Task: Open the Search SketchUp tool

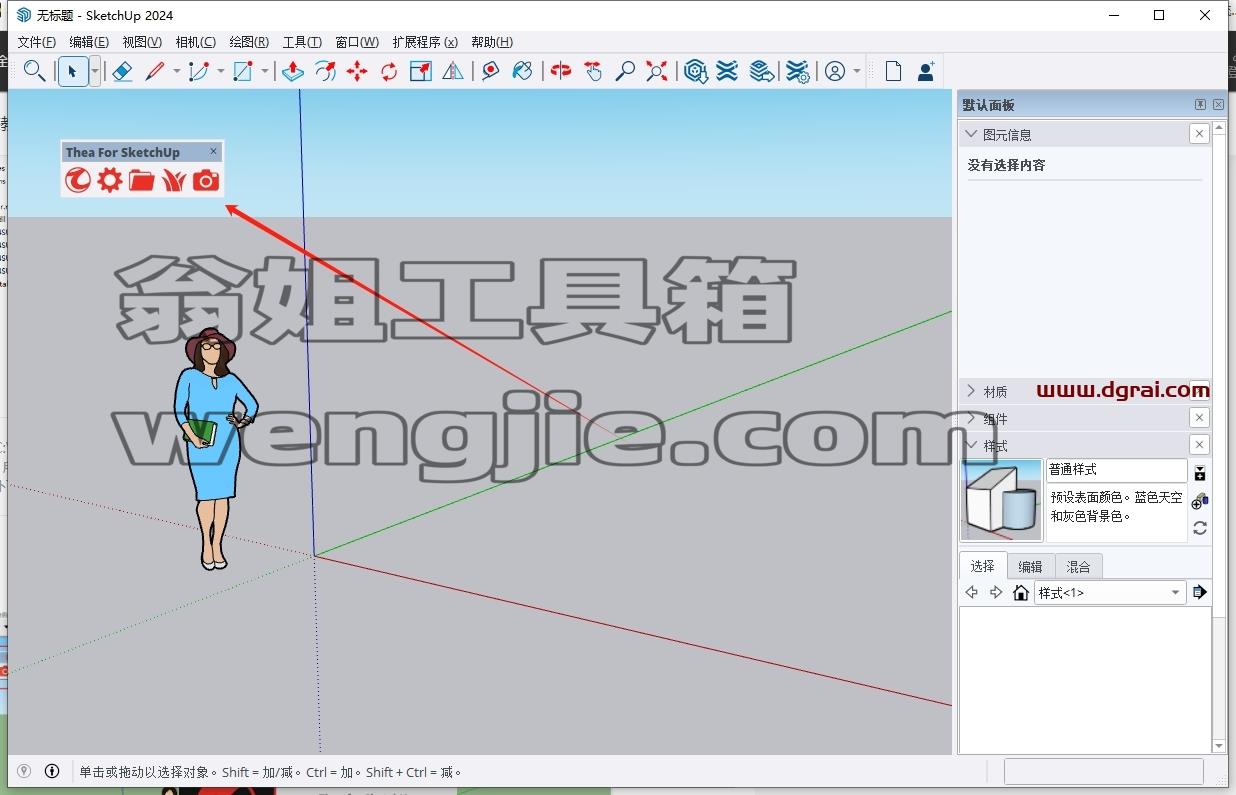Action: tap(35, 71)
